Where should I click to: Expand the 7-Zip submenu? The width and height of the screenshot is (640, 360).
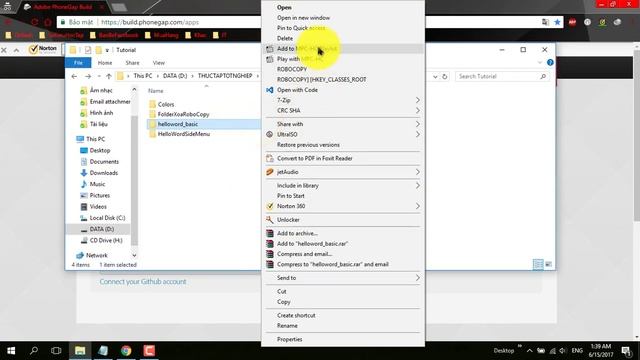[x=343, y=100]
